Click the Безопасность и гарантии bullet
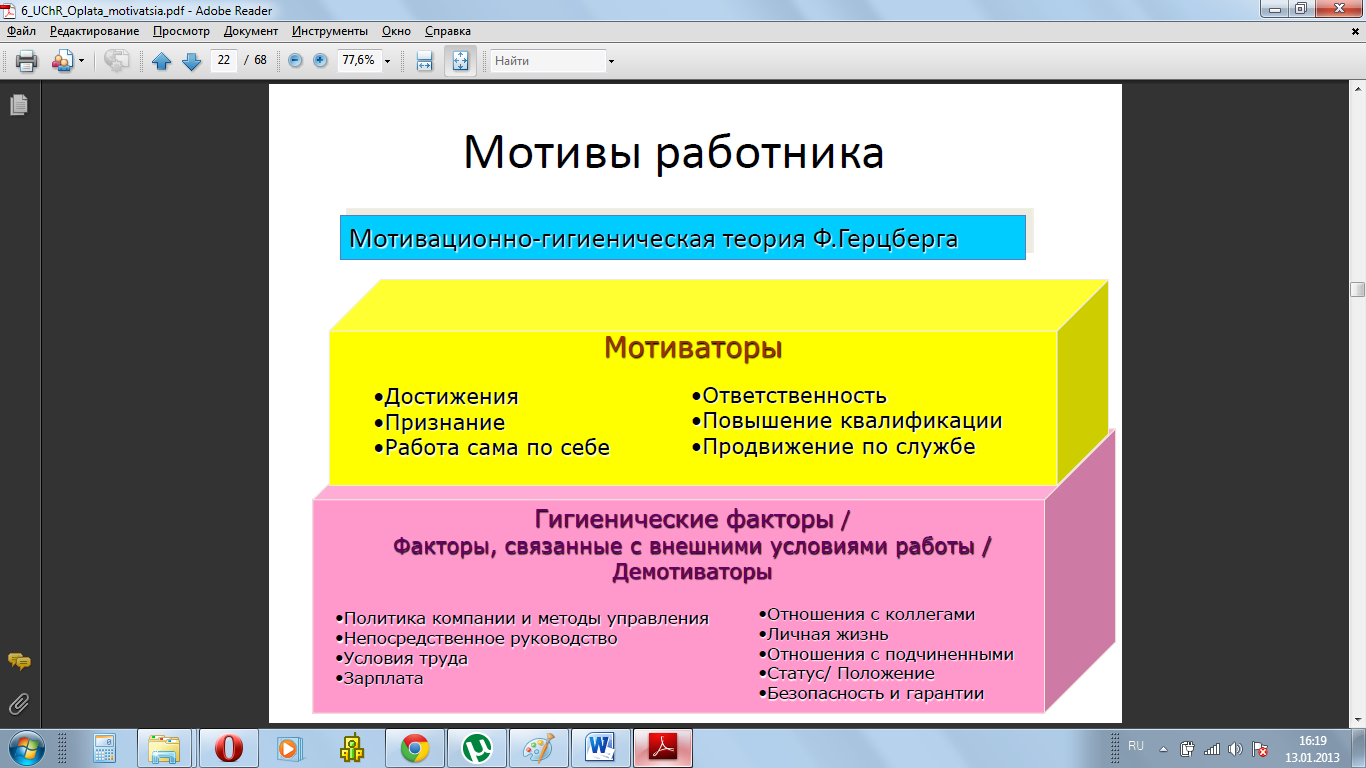The height and width of the screenshot is (768, 1366). [872, 693]
